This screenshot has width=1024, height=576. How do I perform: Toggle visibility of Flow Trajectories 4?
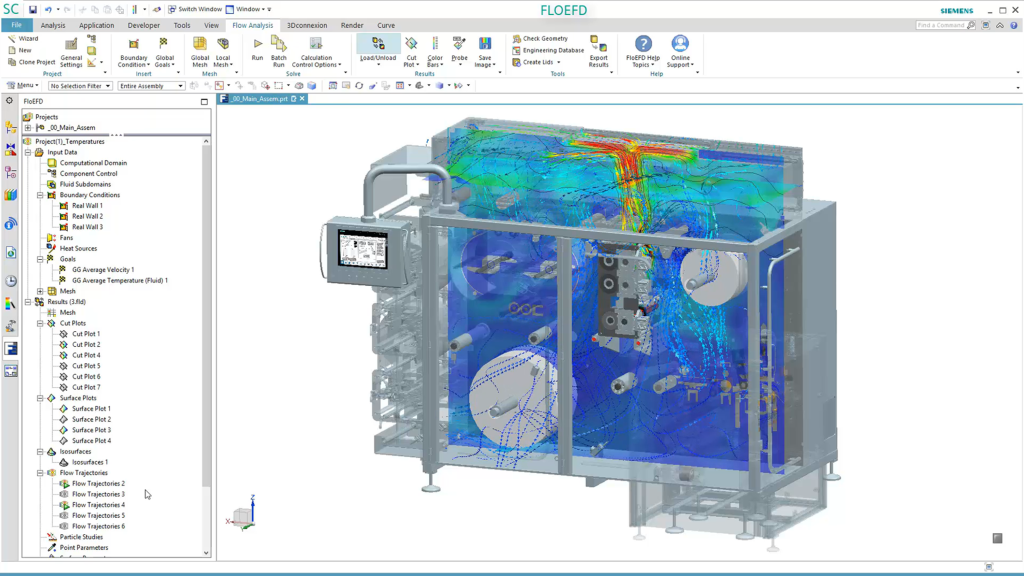(64, 505)
